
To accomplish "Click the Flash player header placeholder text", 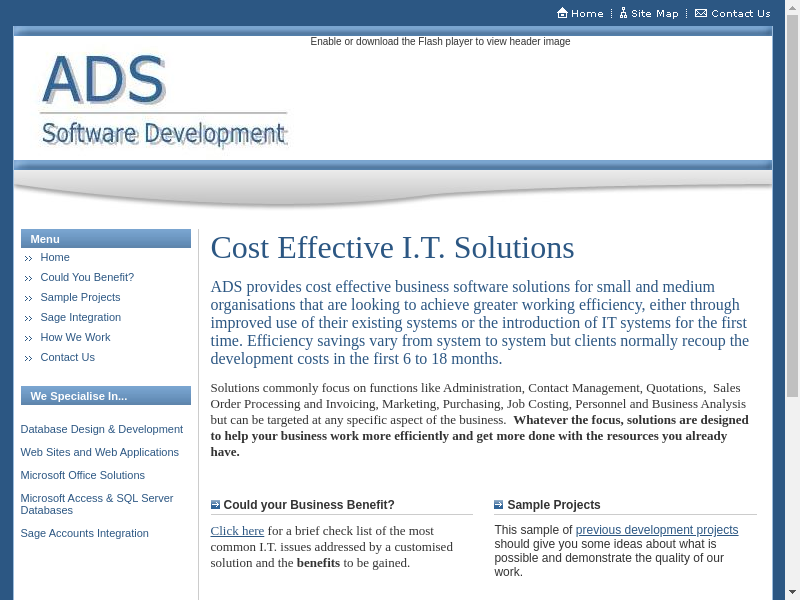I will (x=440, y=42).
